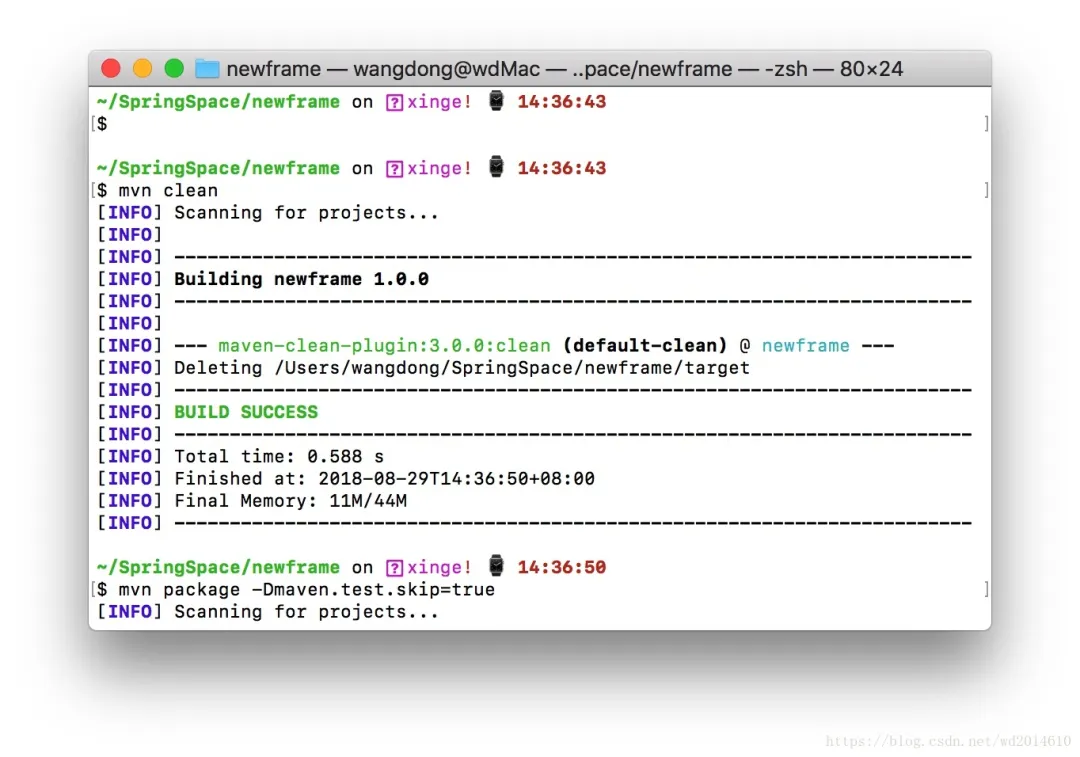Click the watch icon next to timestamp 14:36:50
This screenshot has width=1080, height=757.
pos(496,567)
